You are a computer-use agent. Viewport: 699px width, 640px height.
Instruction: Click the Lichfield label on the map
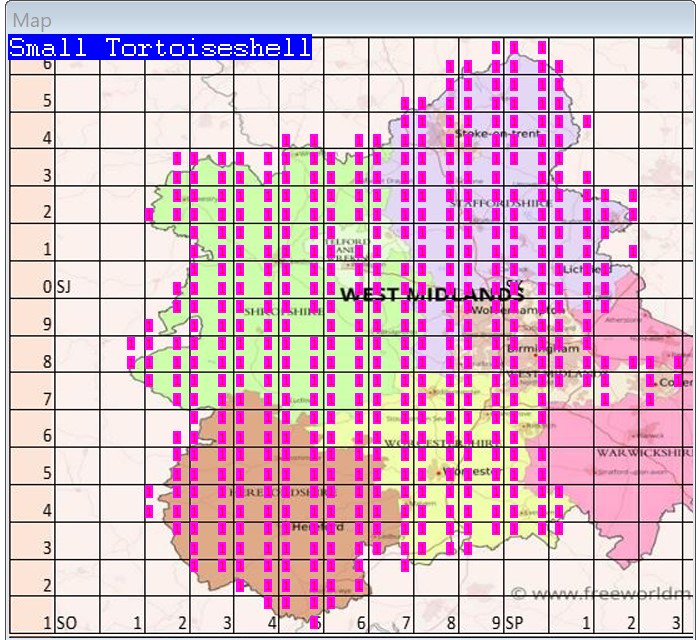click(585, 270)
